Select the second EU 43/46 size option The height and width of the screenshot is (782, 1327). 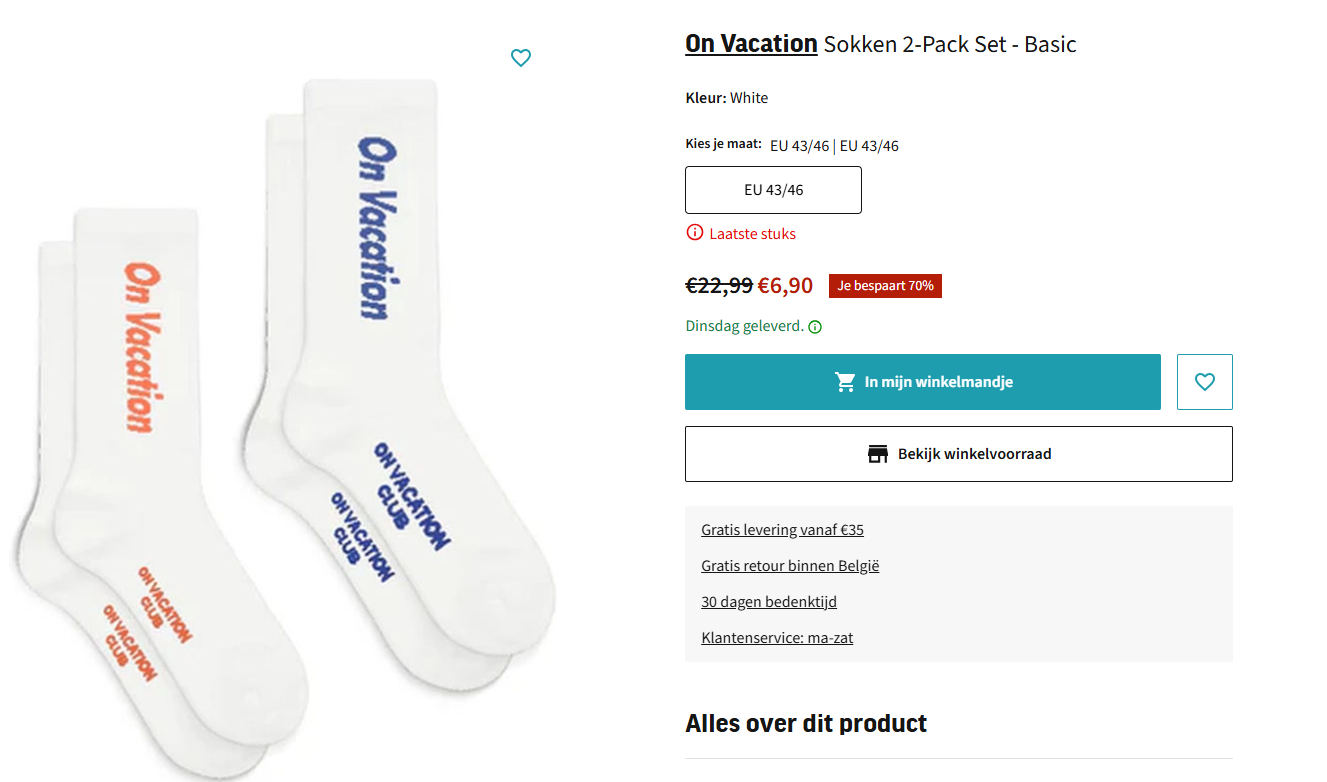tap(867, 145)
